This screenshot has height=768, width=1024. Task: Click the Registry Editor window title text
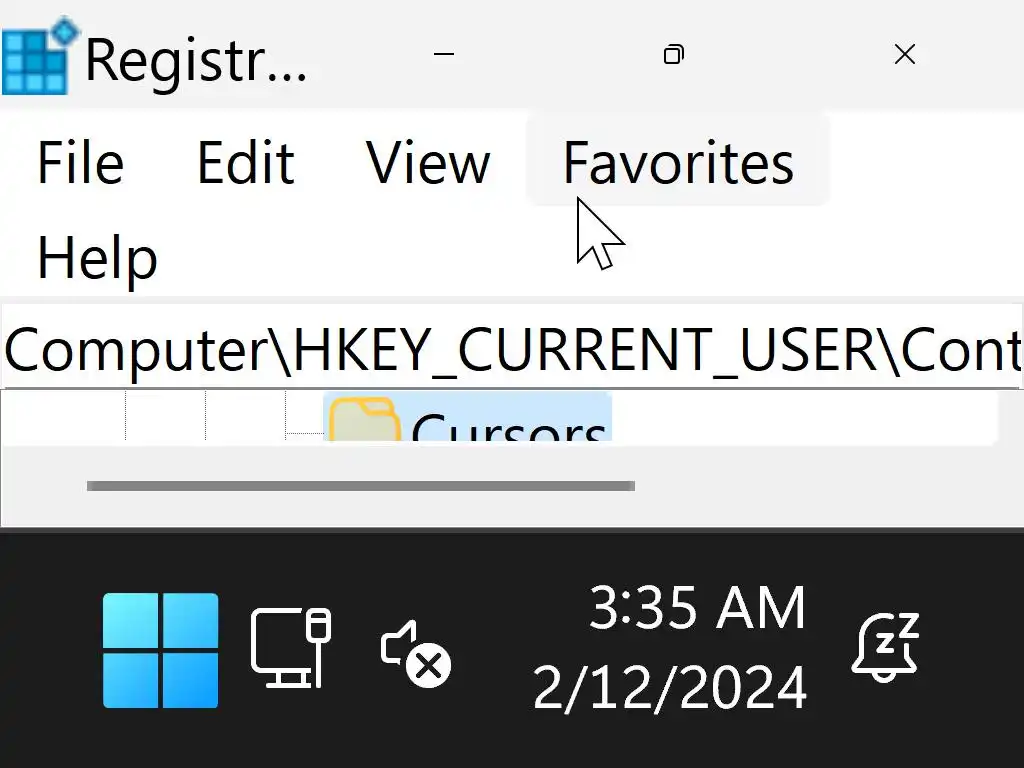(196, 60)
